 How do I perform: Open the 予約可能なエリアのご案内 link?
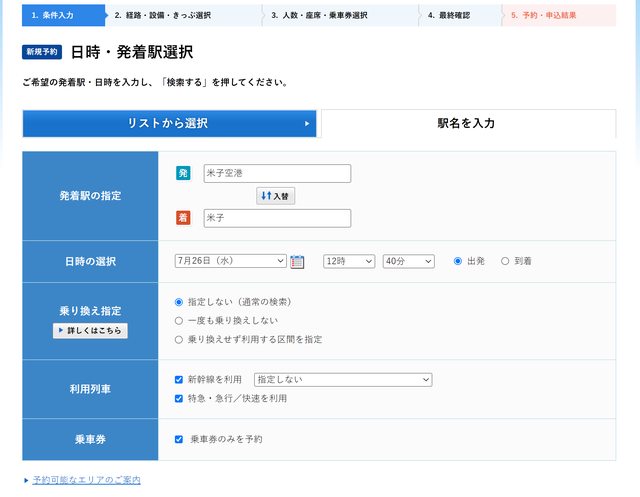click(x=86, y=480)
